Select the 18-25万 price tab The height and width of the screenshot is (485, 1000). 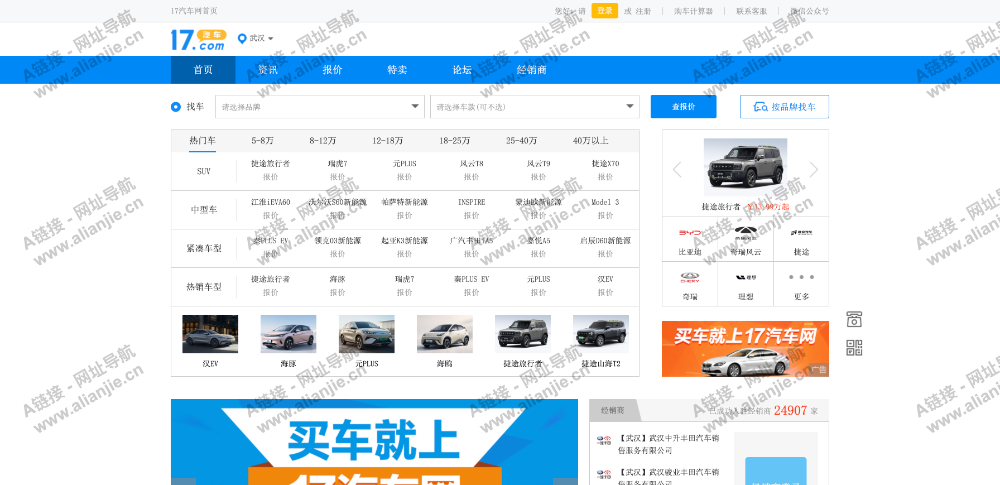click(454, 140)
